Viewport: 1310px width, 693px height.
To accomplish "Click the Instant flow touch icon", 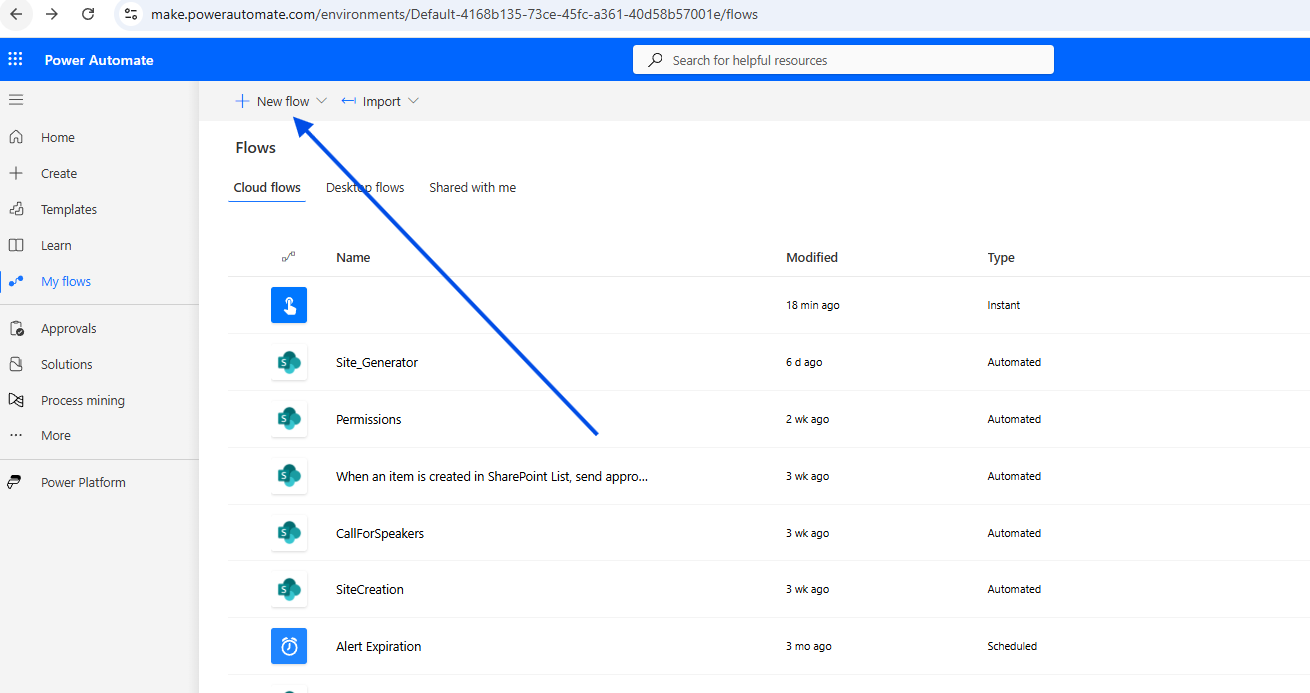I will tap(289, 305).
